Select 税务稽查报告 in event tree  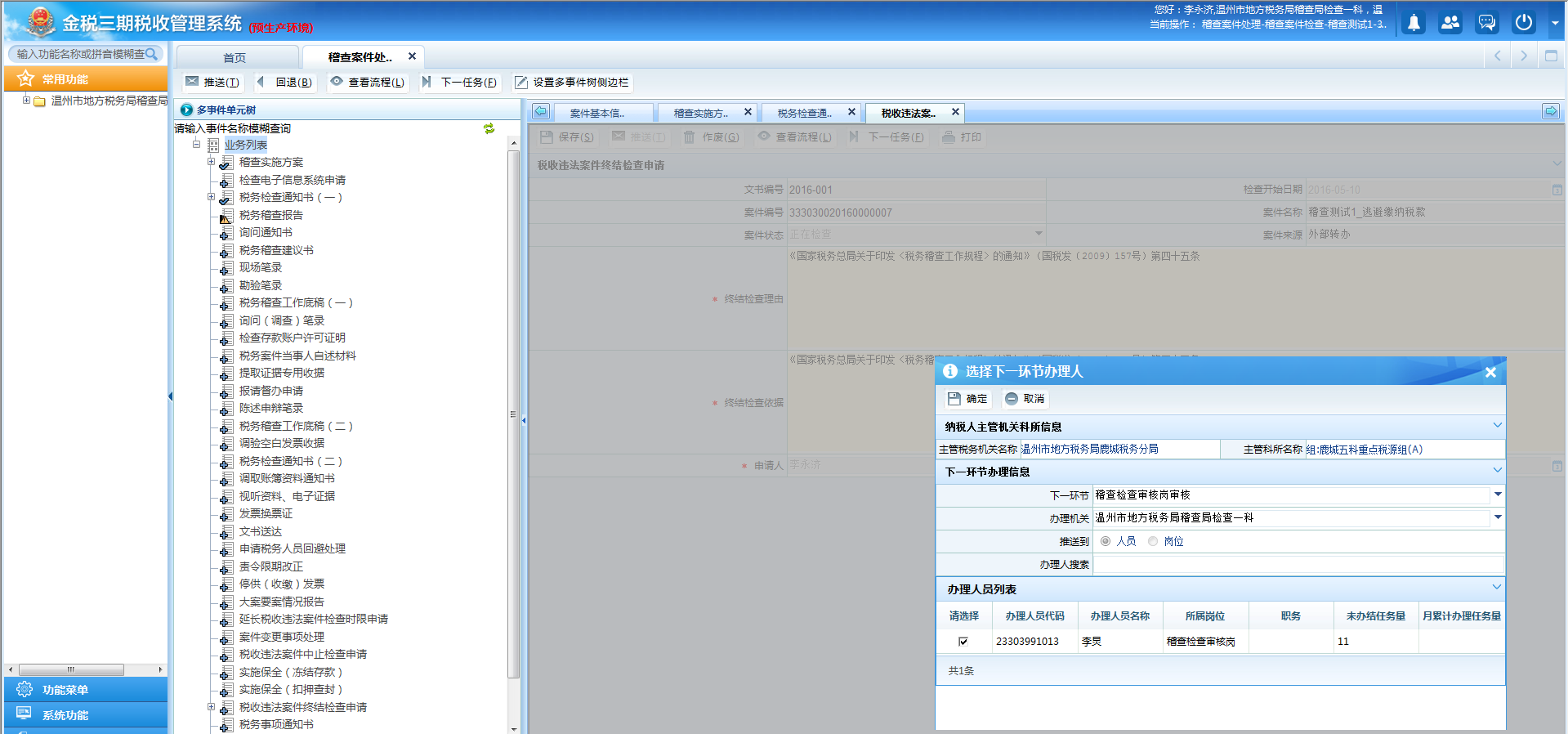pos(270,215)
